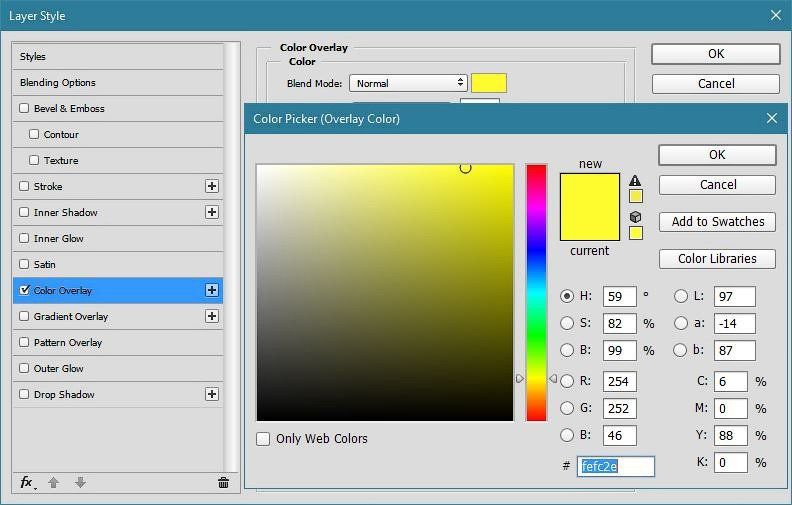Open the Color Libraries button
This screenshot has height=505, width=792.
[x=717, y=259]
